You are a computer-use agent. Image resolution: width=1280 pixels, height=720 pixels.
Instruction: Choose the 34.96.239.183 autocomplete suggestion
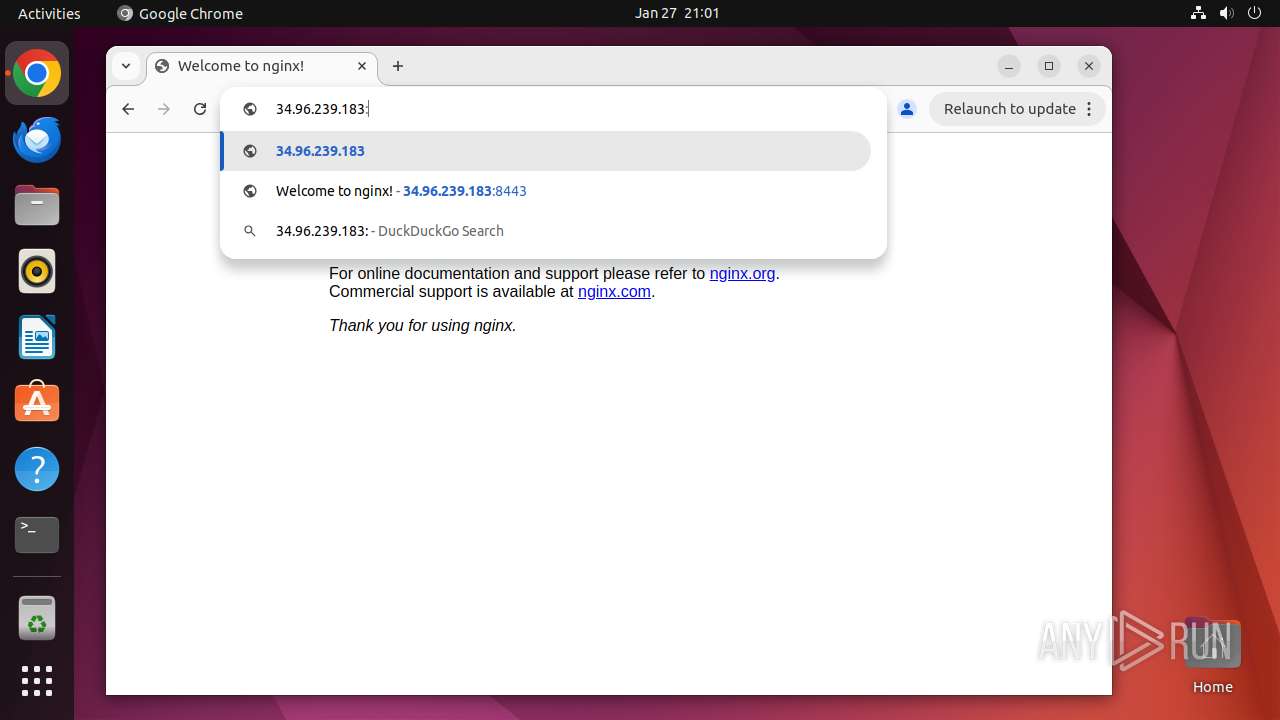pyautogui.click(x=546, y=151)
